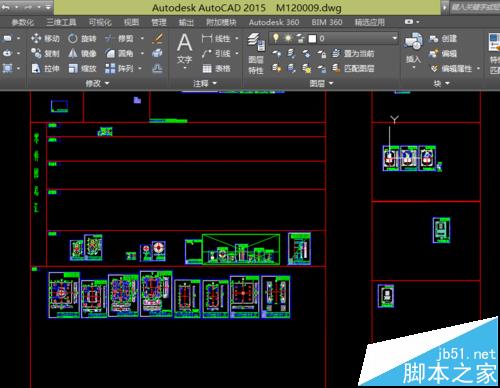The width and height of the screenshot is (500, 388).
Task: Click the Layer Unlock icon
Action: (321, 68)
